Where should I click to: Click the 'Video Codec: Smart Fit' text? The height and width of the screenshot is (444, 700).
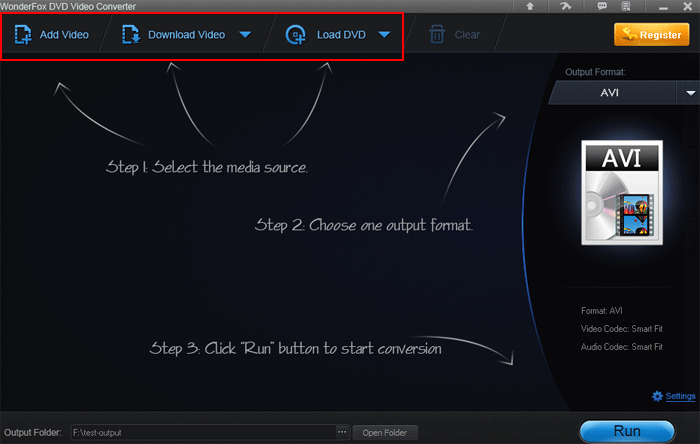pyautogui.click(x=622, y=329)
